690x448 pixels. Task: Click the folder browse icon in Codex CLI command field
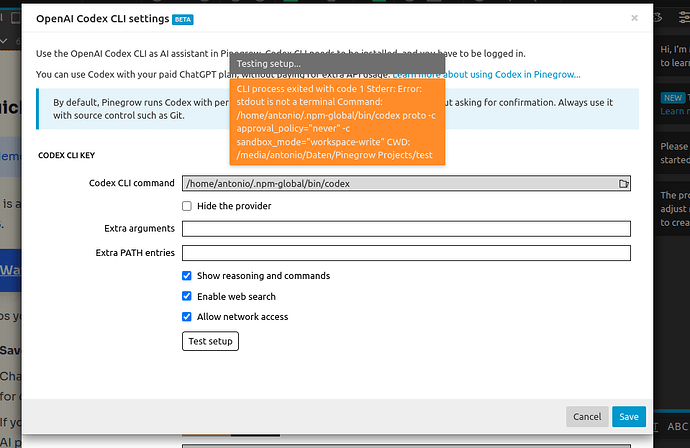(x=623, y=184)
